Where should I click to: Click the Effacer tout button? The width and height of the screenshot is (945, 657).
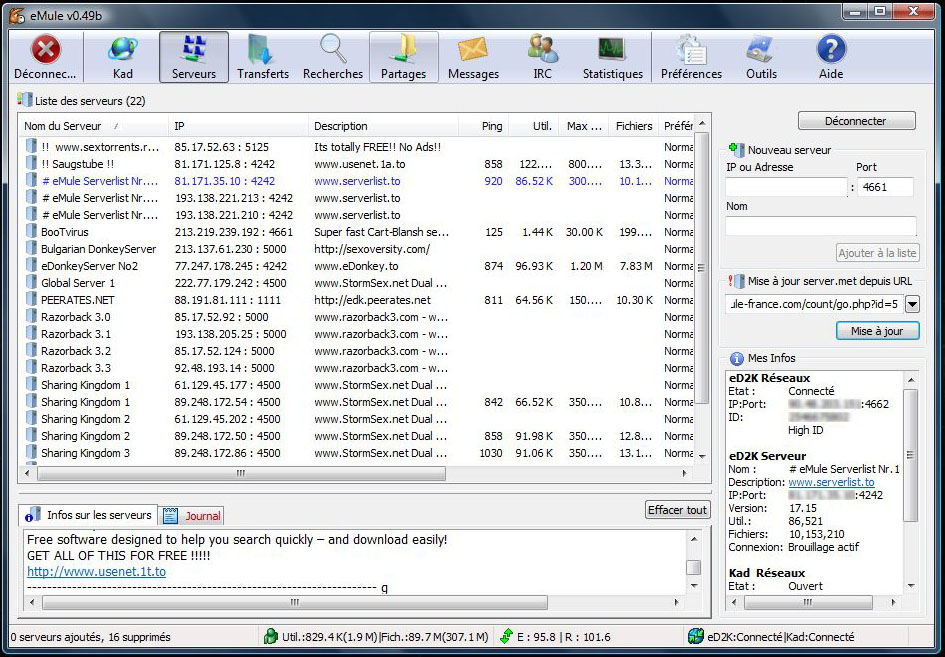point(677,510)
